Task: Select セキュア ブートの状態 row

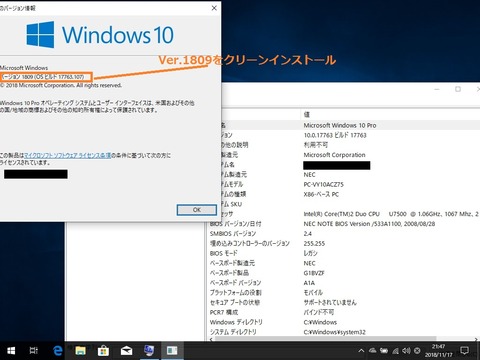Action: (x=235, y=302)
